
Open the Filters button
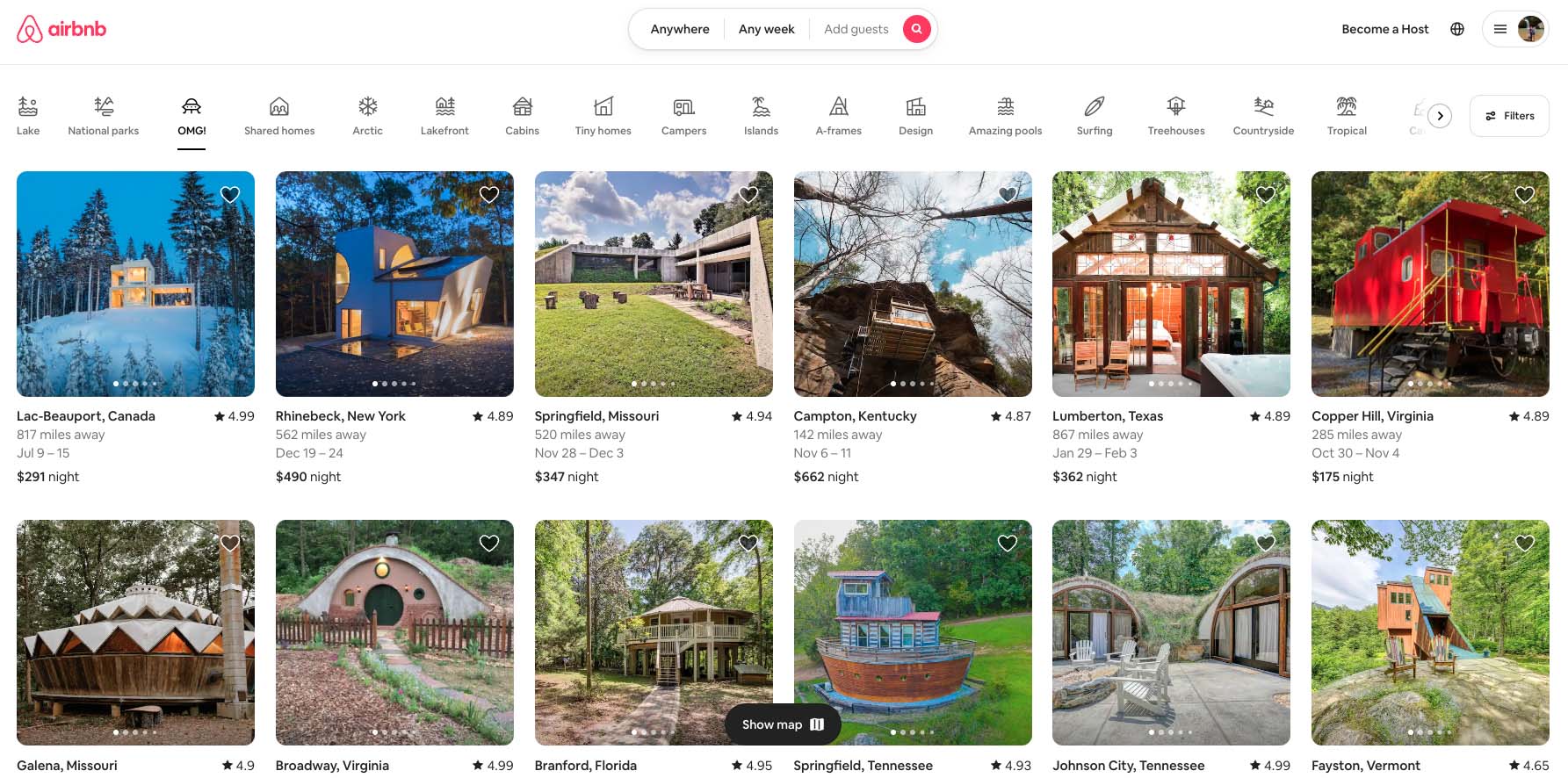tap(1509, 116)
